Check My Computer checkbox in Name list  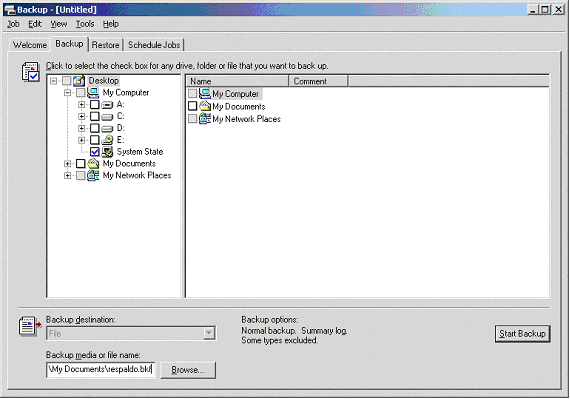pyautogui.click(x=192, y=94)
